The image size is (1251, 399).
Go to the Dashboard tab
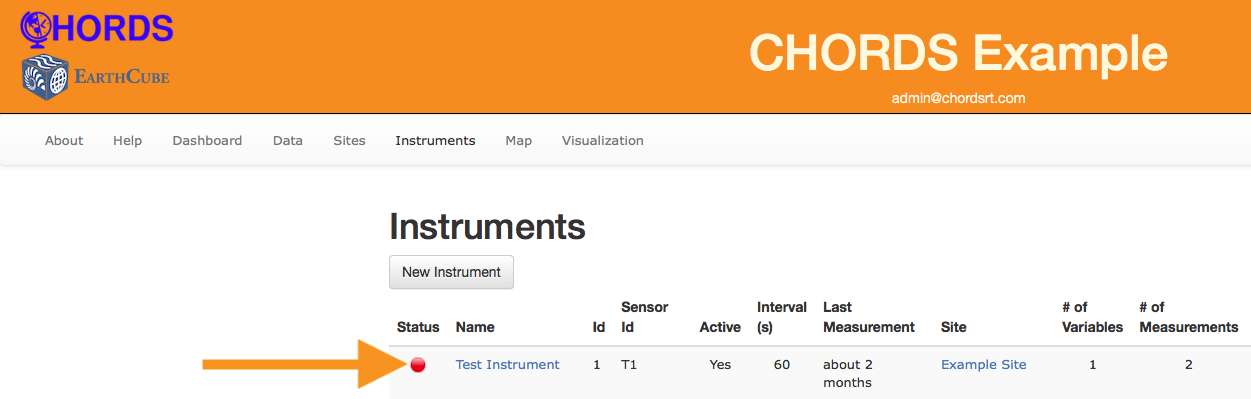[x=207, y=141]
